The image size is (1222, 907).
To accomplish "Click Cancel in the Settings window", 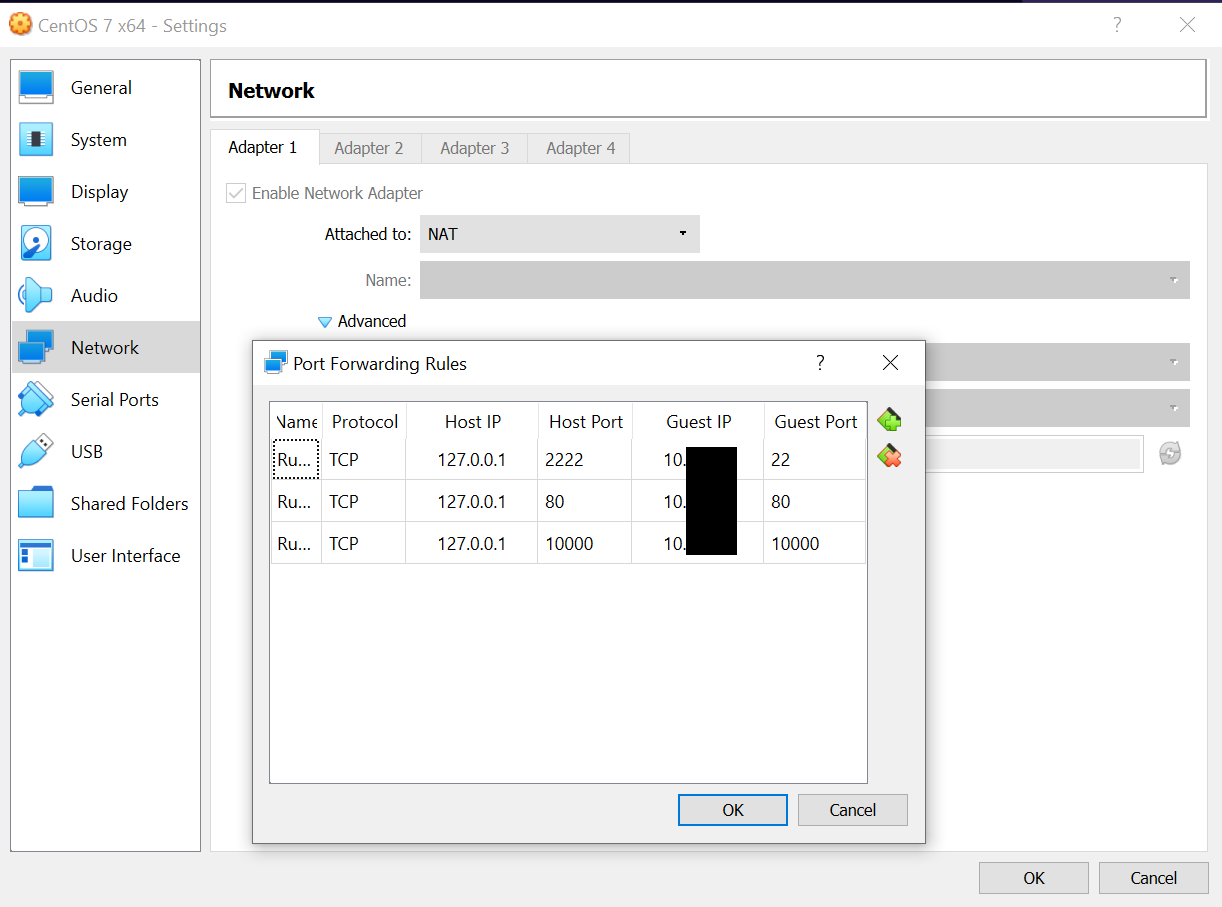I will (1154, 878).
